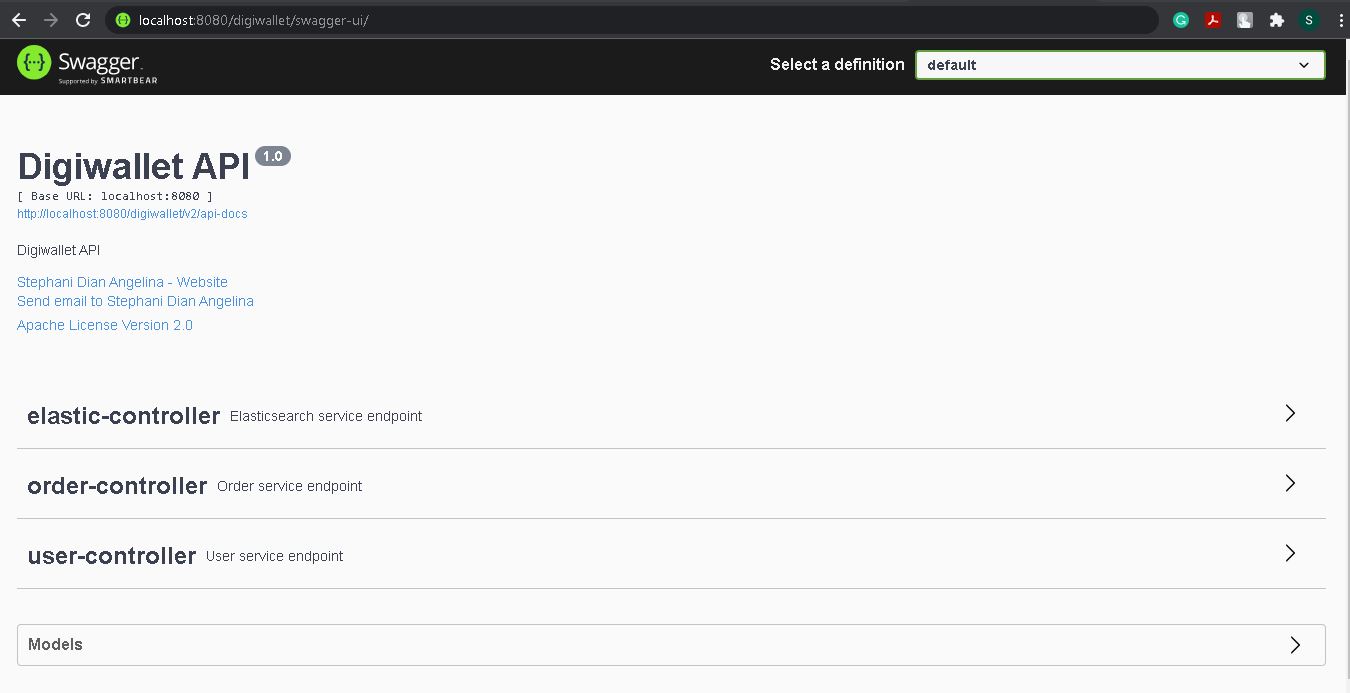Image resolution: width=1350 pixels, height=693 pixels.
Task: Click Elasticsearch service endpoint description
Action: click(326, 416)
